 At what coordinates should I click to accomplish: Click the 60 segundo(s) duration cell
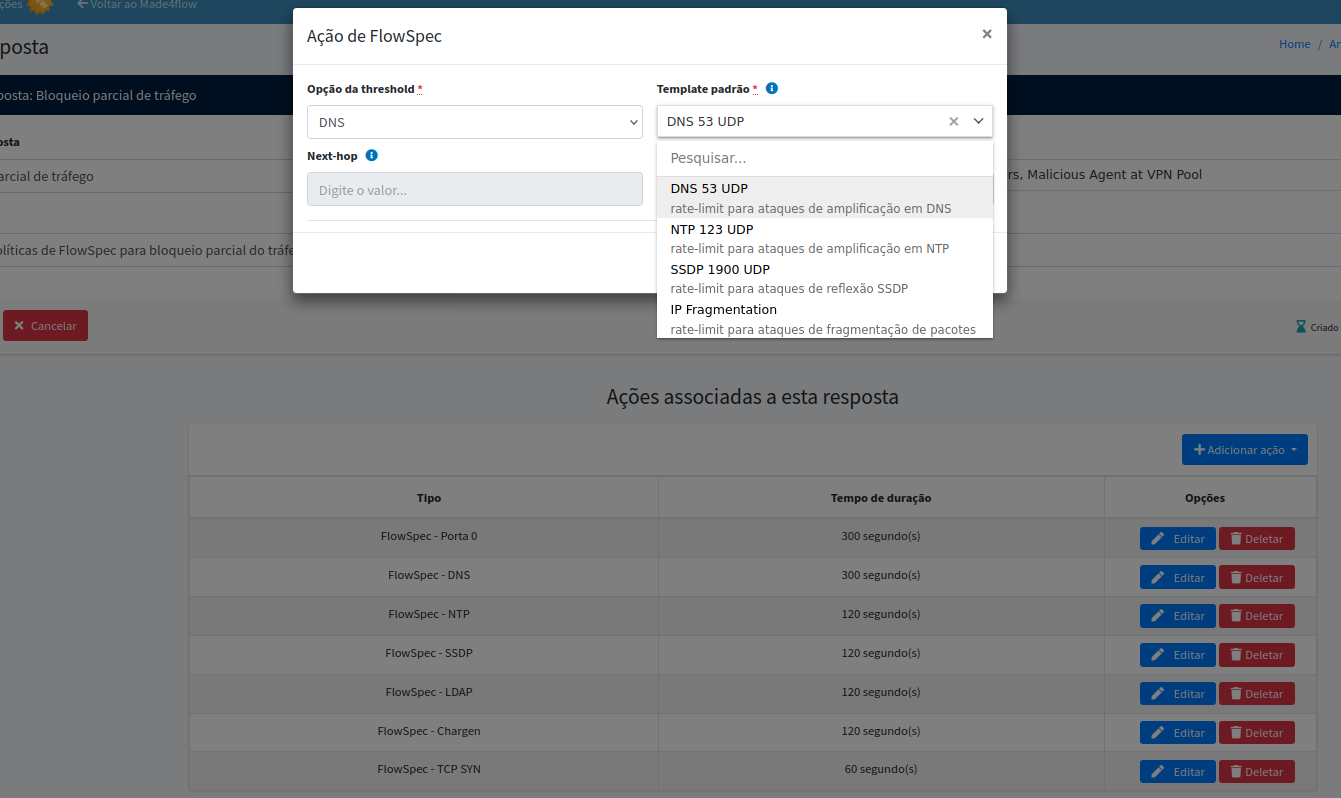point(881,769)
